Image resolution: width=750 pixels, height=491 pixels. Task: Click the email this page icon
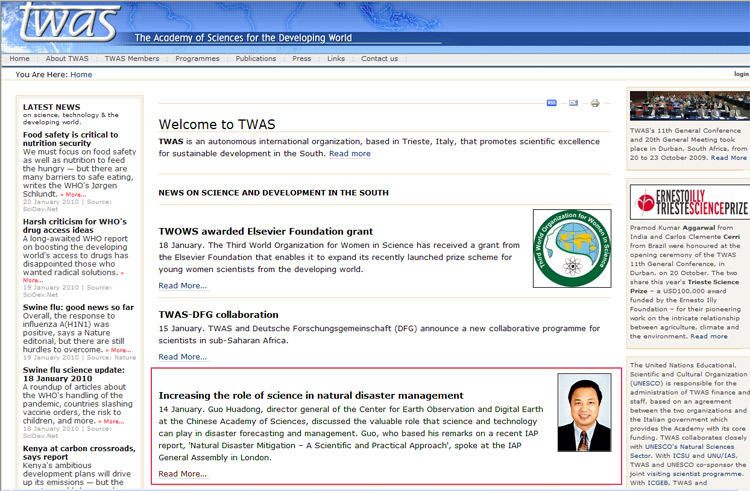click(x=573, y=103)
